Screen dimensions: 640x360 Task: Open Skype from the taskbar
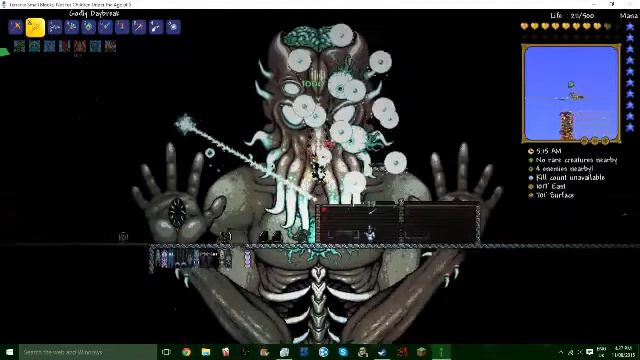pyautogui.click(x=343, y=352)
